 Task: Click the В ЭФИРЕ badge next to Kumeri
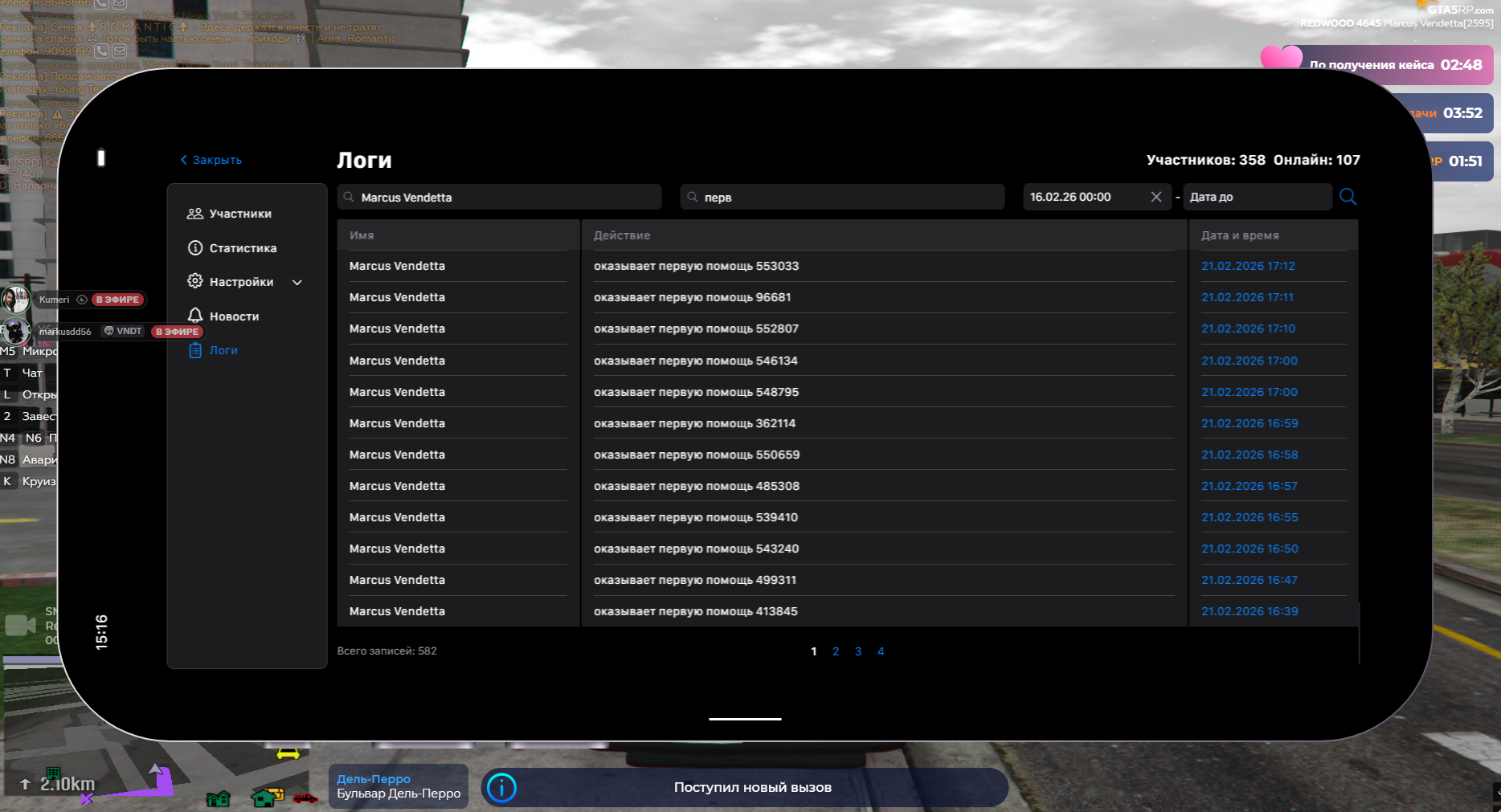pos(118,300)
